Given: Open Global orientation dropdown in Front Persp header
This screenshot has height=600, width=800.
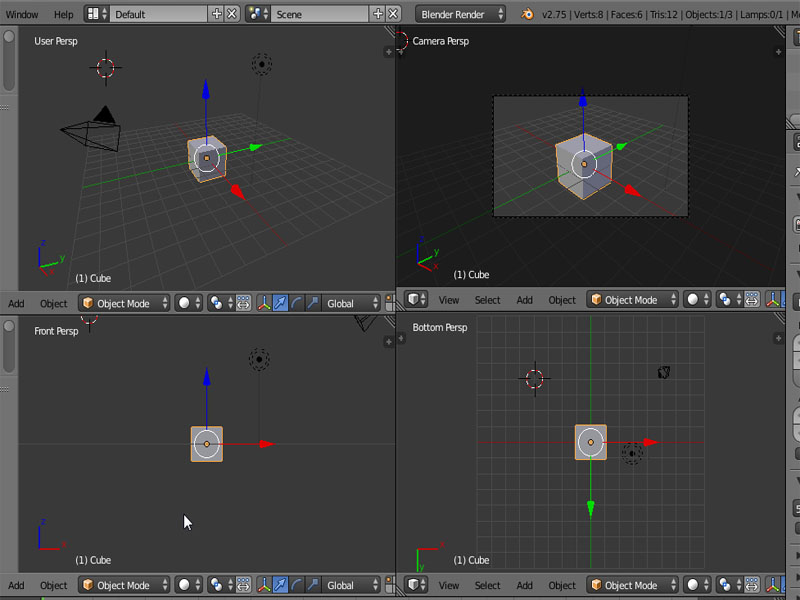Looking at the screenshot, I should coord(352,585).
